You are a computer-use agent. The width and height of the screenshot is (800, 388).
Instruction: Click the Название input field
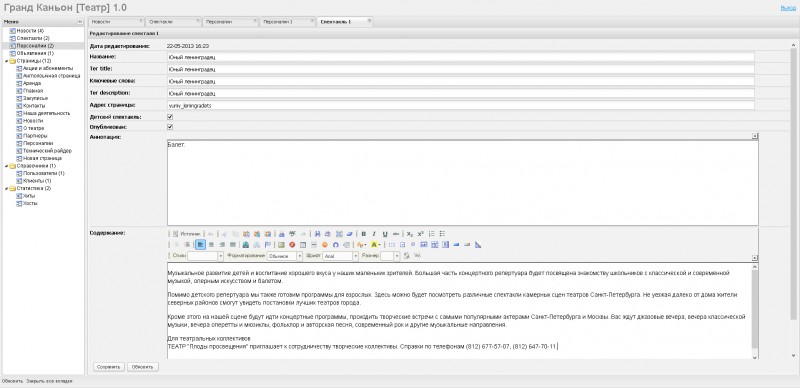[x=461, y=57]
